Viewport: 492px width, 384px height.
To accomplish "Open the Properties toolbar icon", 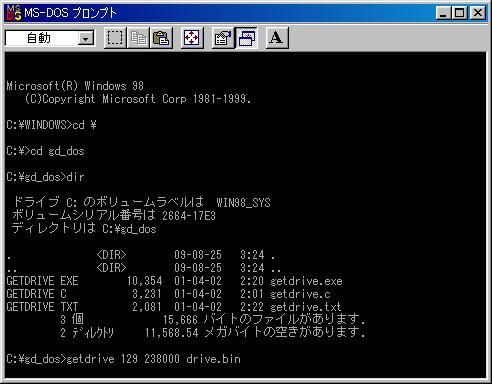I will 223,38.
